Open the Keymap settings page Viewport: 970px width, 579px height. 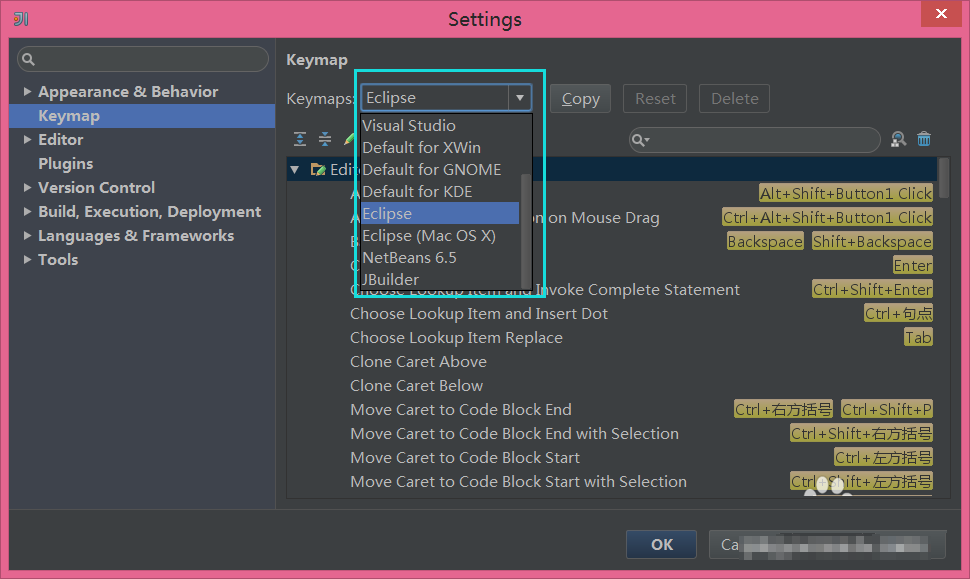[142, 116]
